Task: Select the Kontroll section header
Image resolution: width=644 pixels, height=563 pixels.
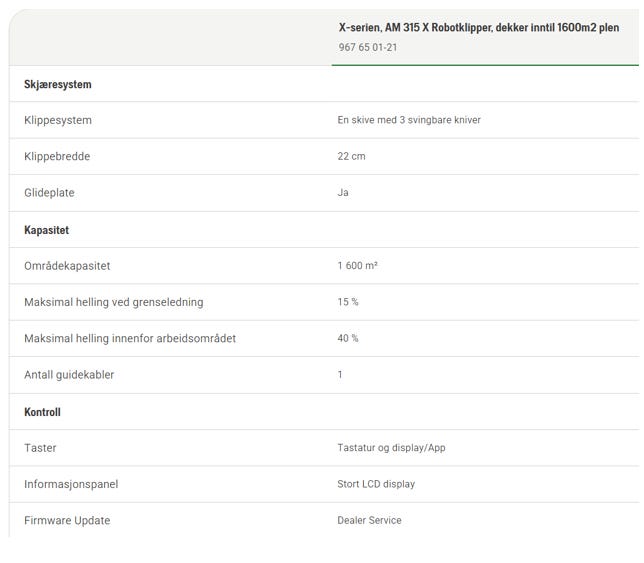Action: (x=42, y=412)
